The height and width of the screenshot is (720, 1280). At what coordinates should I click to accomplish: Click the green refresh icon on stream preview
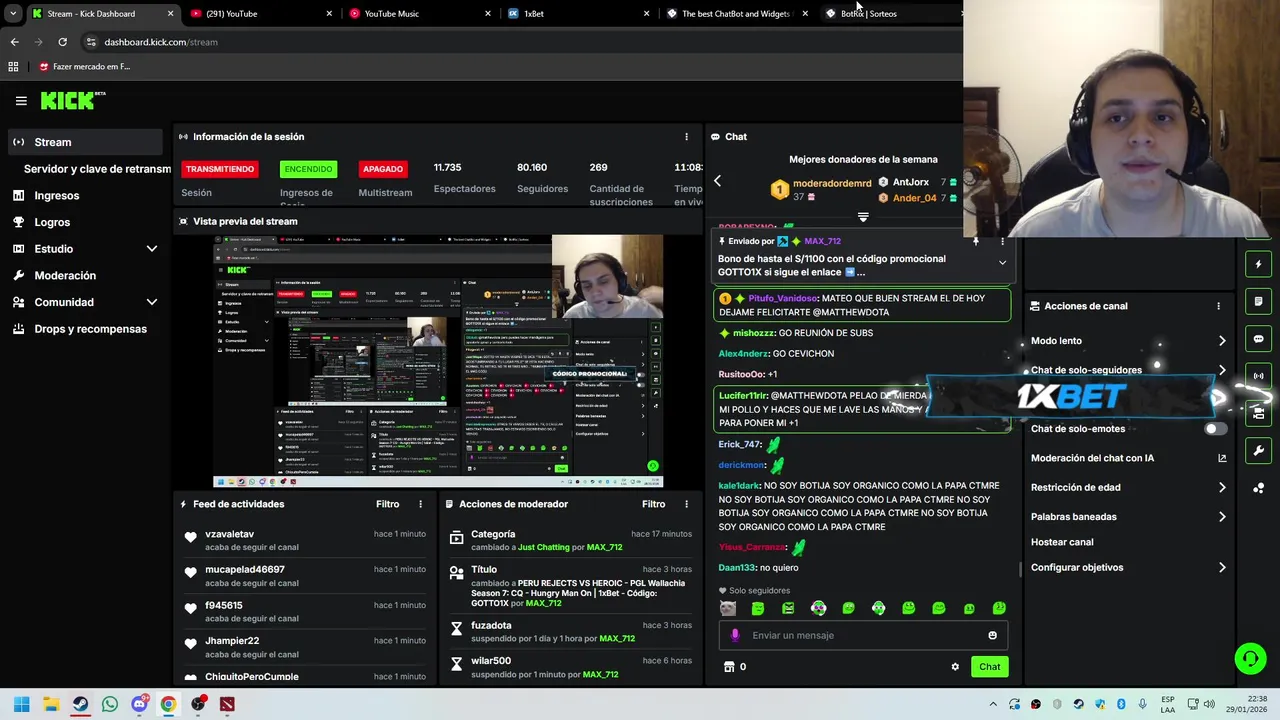pos(652,466)
